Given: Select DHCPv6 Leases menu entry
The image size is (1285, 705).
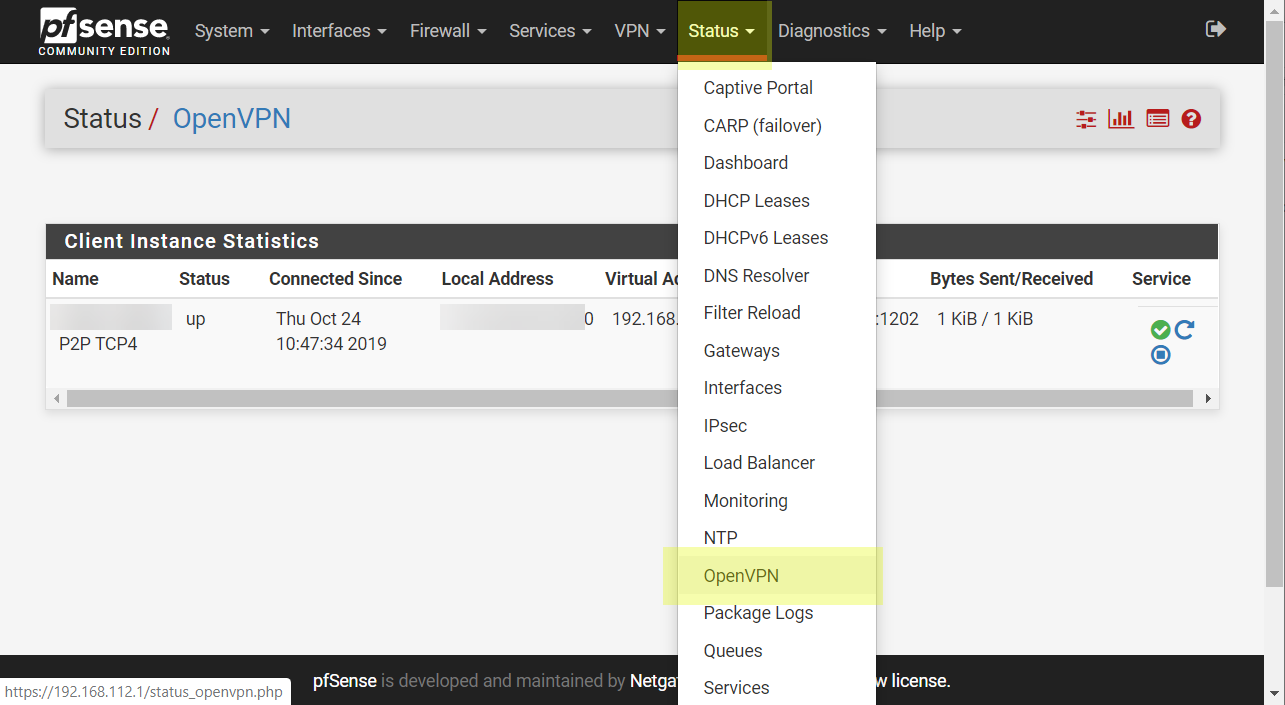Looking at the screenshot, I should [777, 238].
